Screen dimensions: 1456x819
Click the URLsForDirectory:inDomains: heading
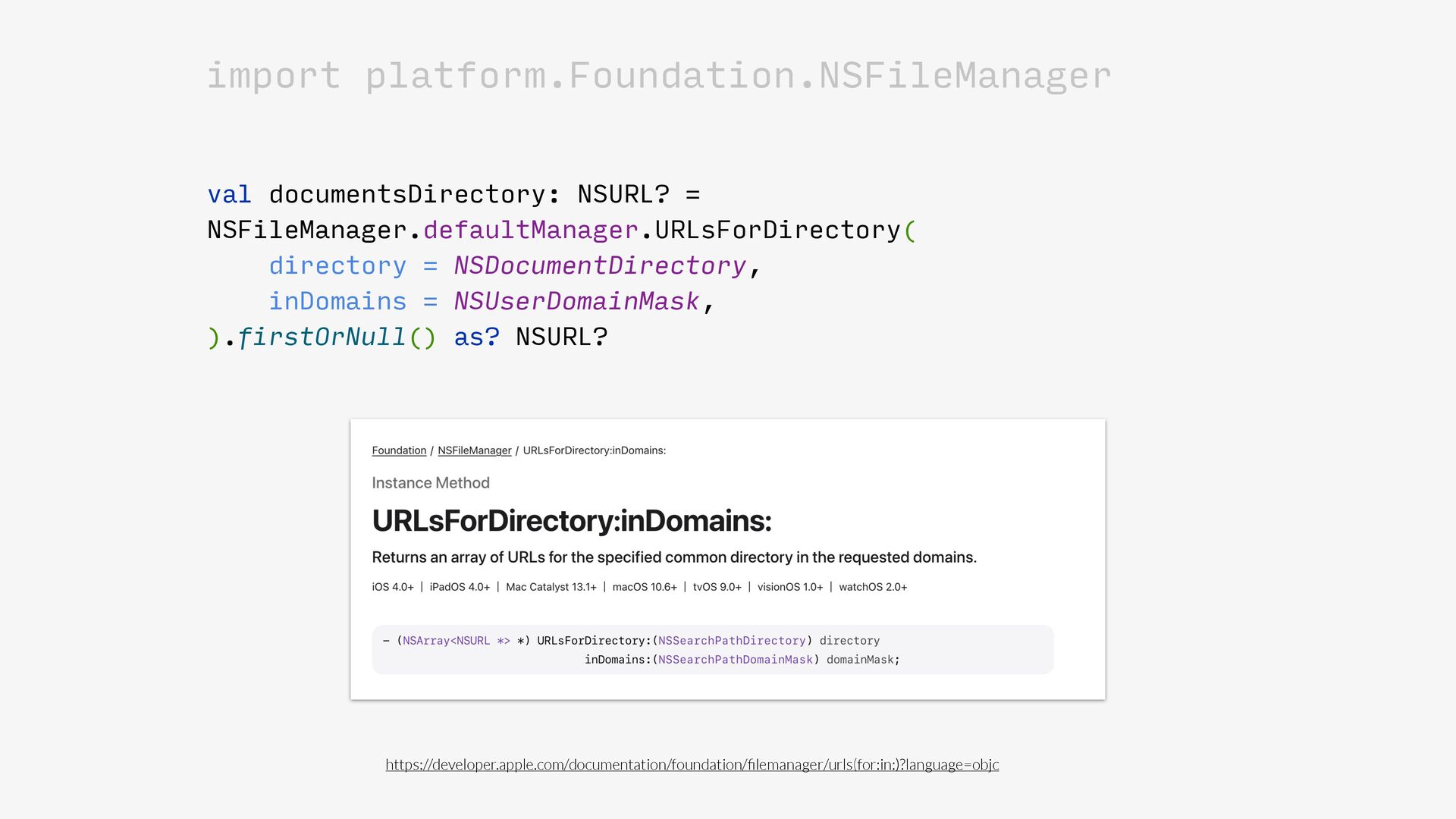[571, 521]
